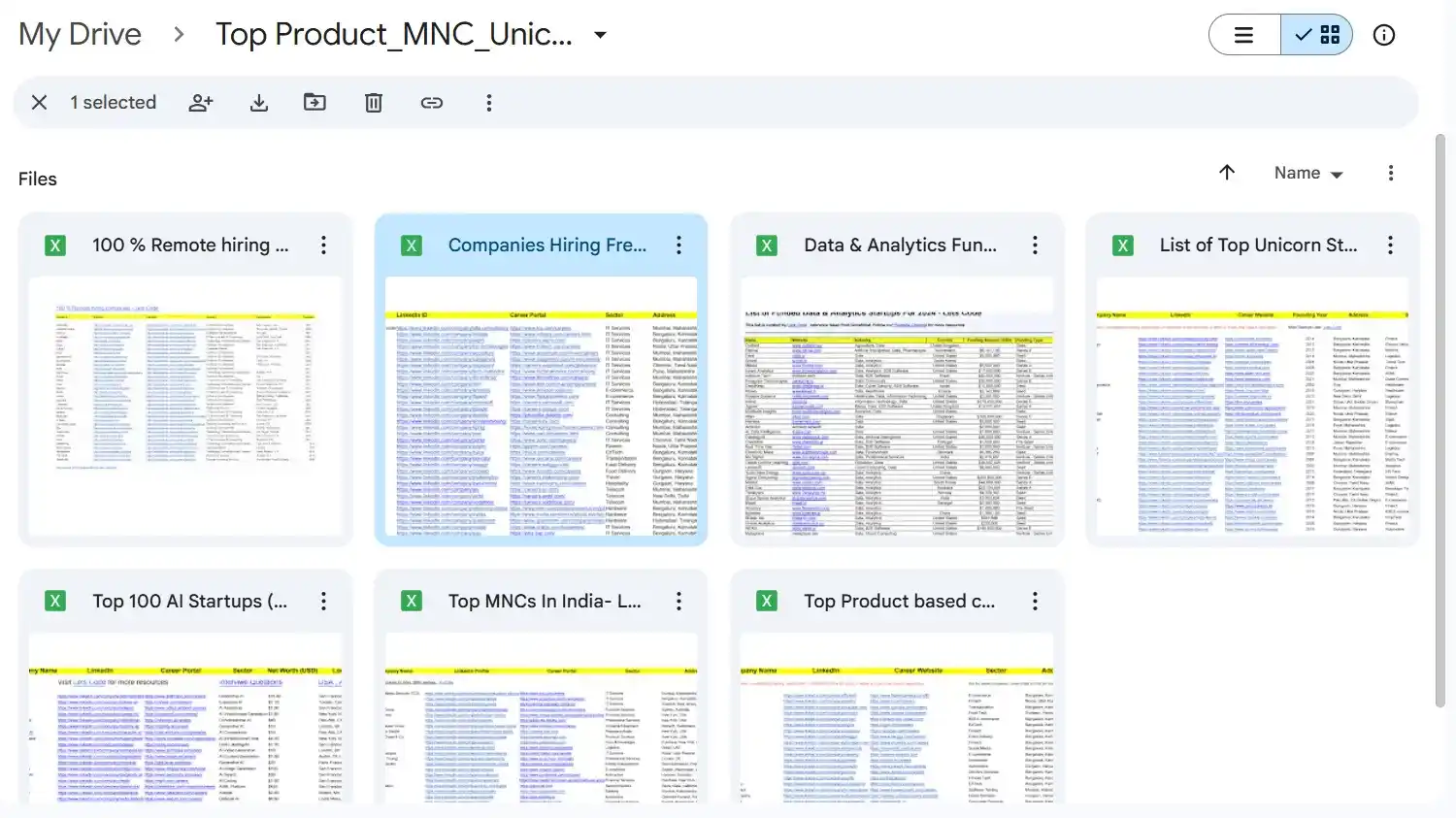1456x818 pixels.
Task: Click file name 'Companies Hiring Fre...'
Action: (547, 245)
